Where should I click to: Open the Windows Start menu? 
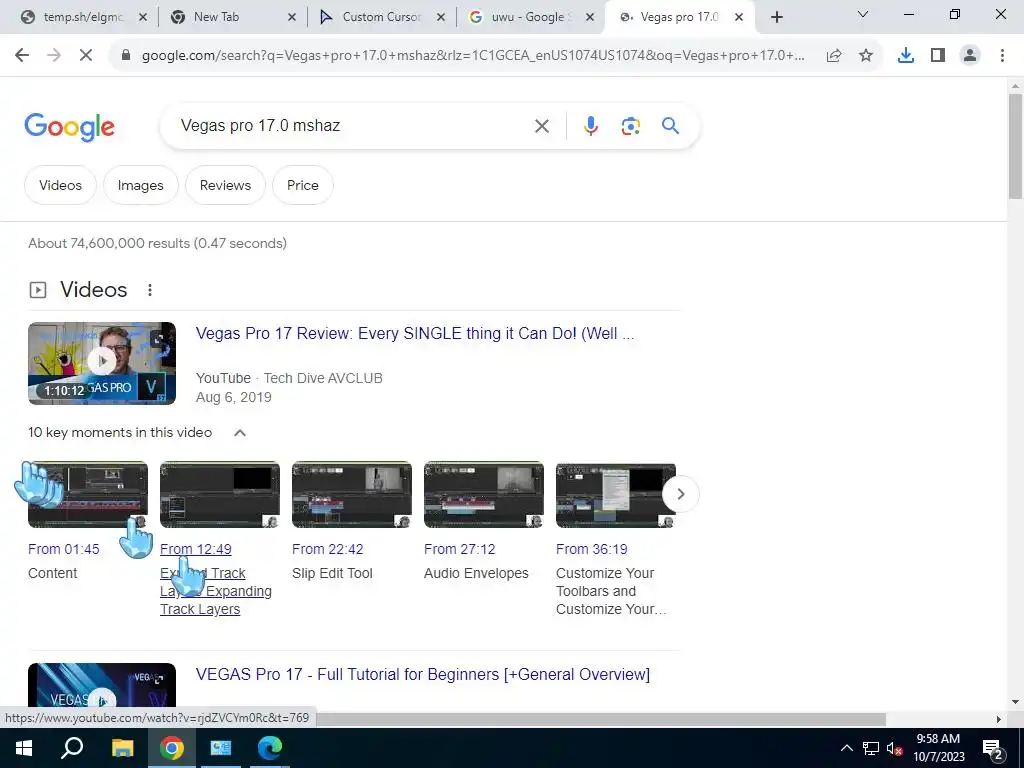[24, 748]
